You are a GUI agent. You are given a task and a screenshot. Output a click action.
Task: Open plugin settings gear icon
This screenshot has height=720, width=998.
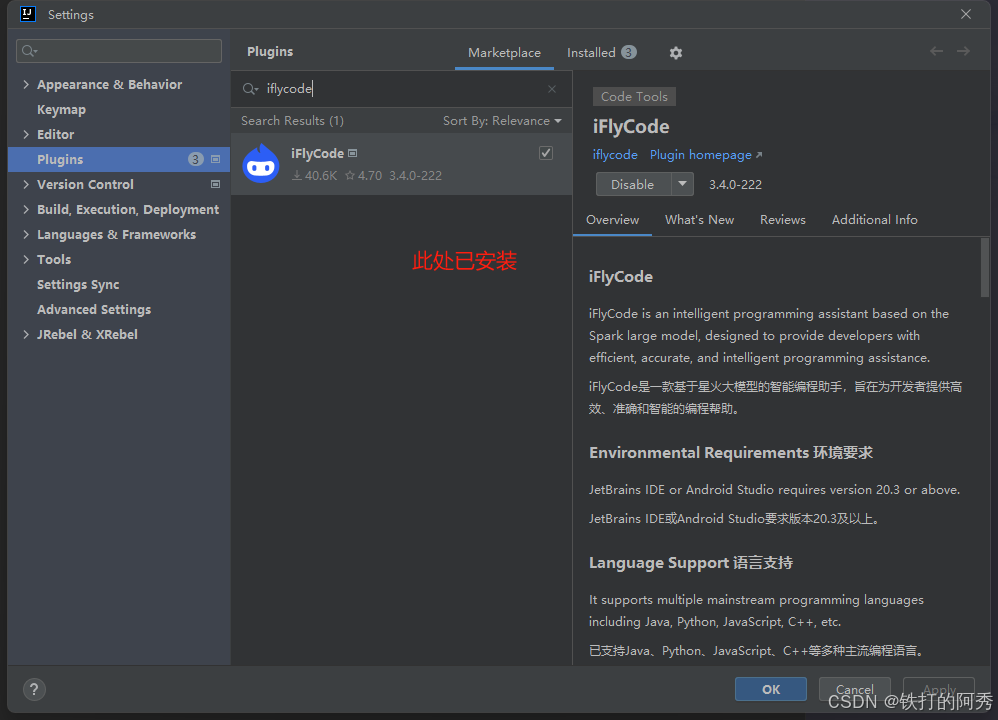(x=676, y=53)
